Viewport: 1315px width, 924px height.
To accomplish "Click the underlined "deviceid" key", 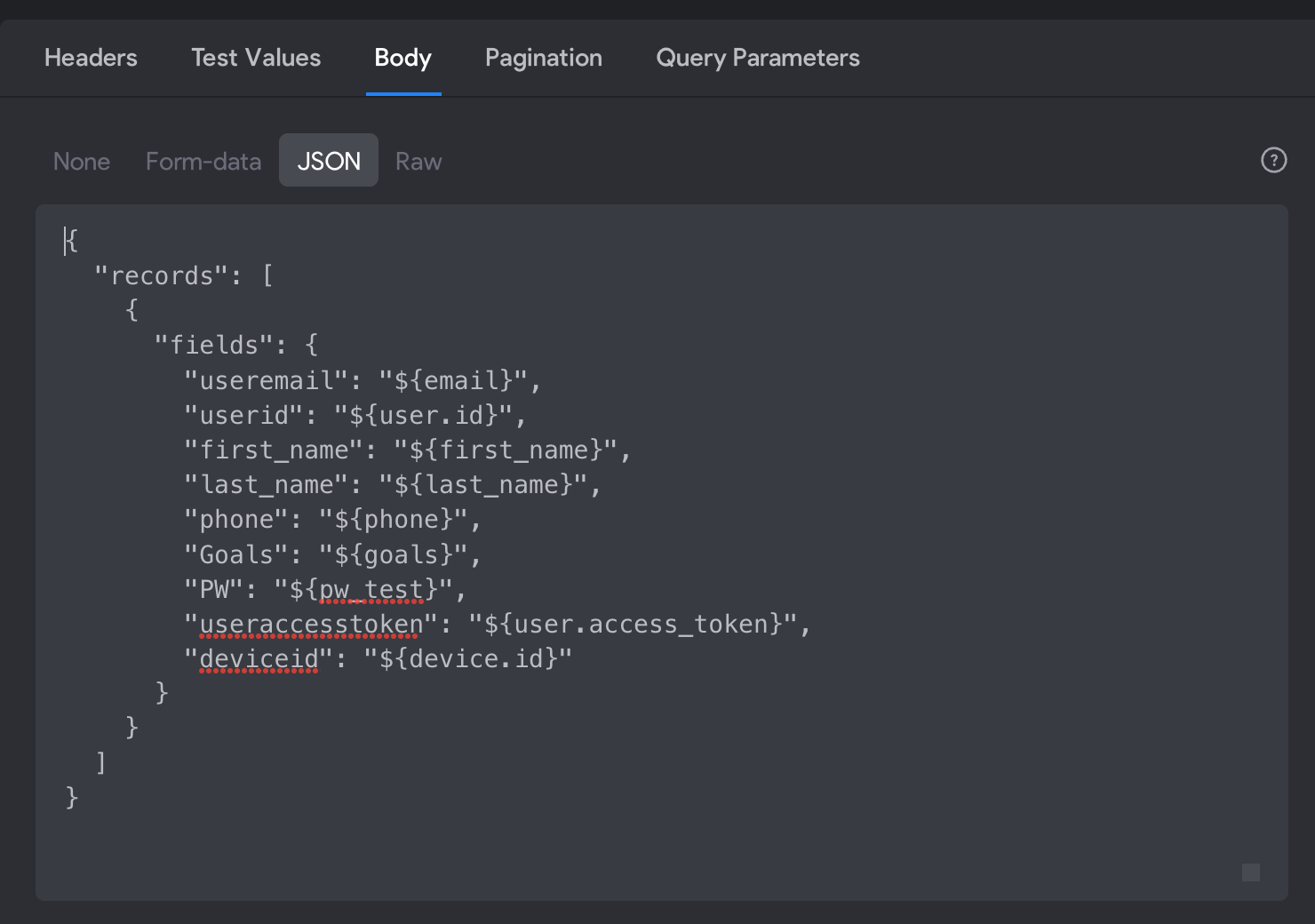I will point(259,659).
